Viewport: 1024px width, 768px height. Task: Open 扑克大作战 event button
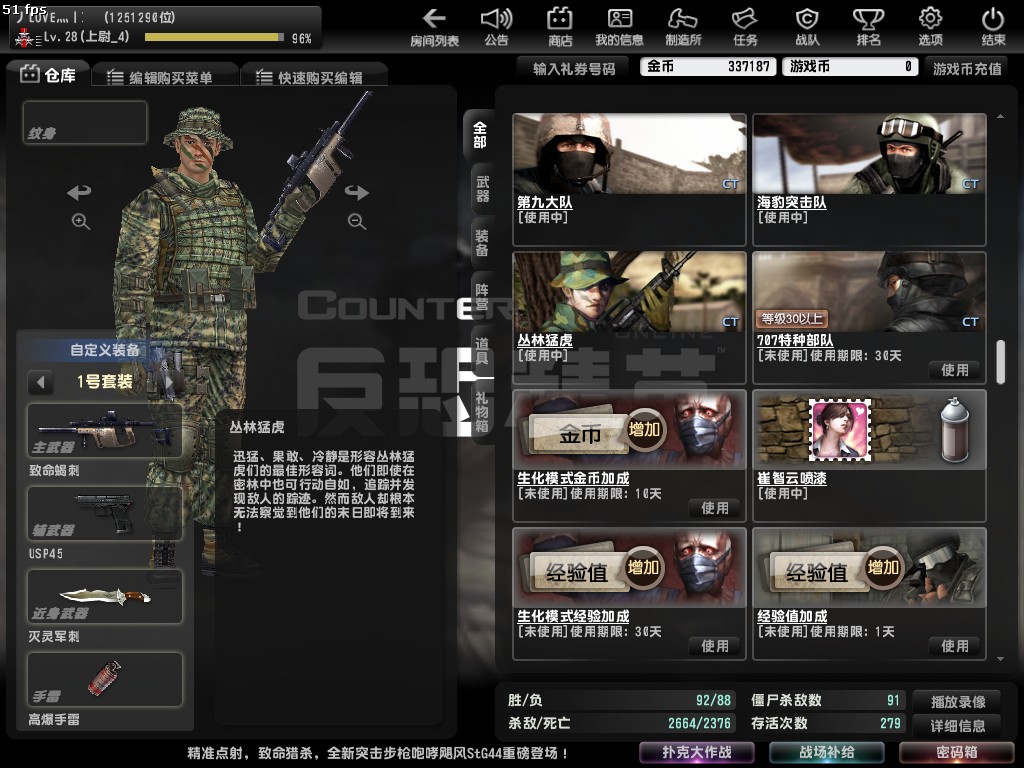(x=697, y=752)
